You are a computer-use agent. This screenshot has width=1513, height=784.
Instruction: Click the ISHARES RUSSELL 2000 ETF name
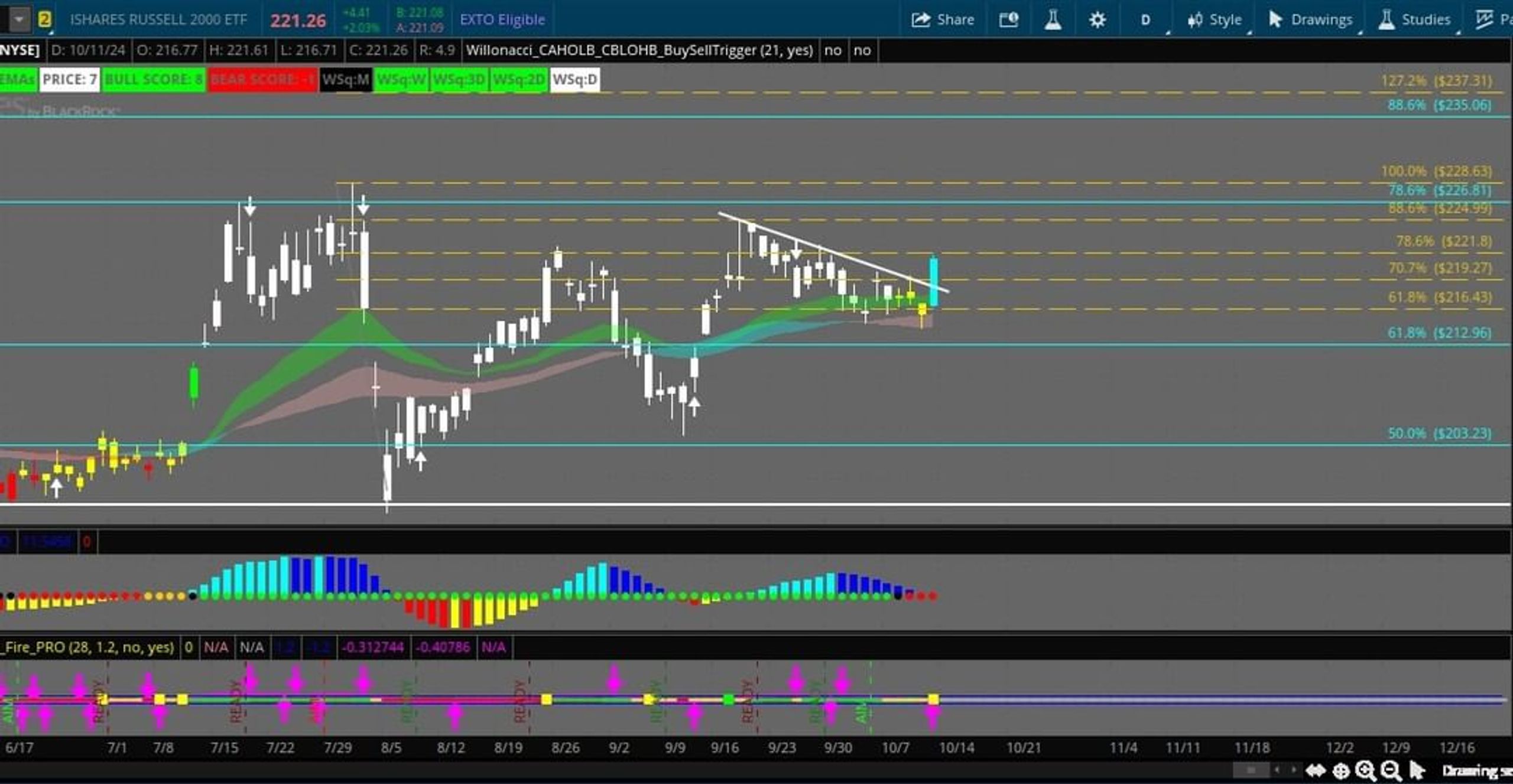click(158, 19)
